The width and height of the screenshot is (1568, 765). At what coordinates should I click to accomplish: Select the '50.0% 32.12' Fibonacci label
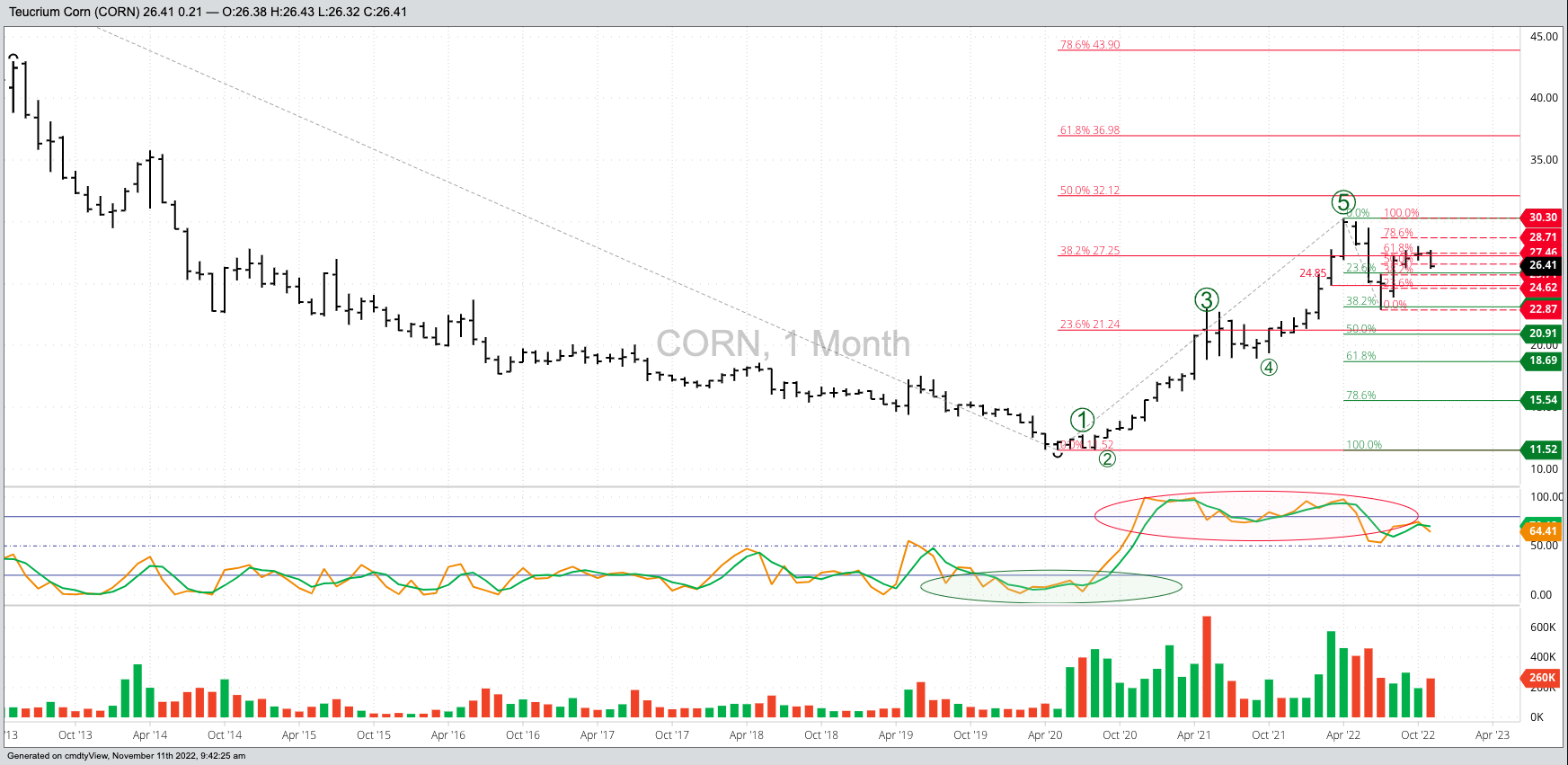click(x=1090, y=191)
